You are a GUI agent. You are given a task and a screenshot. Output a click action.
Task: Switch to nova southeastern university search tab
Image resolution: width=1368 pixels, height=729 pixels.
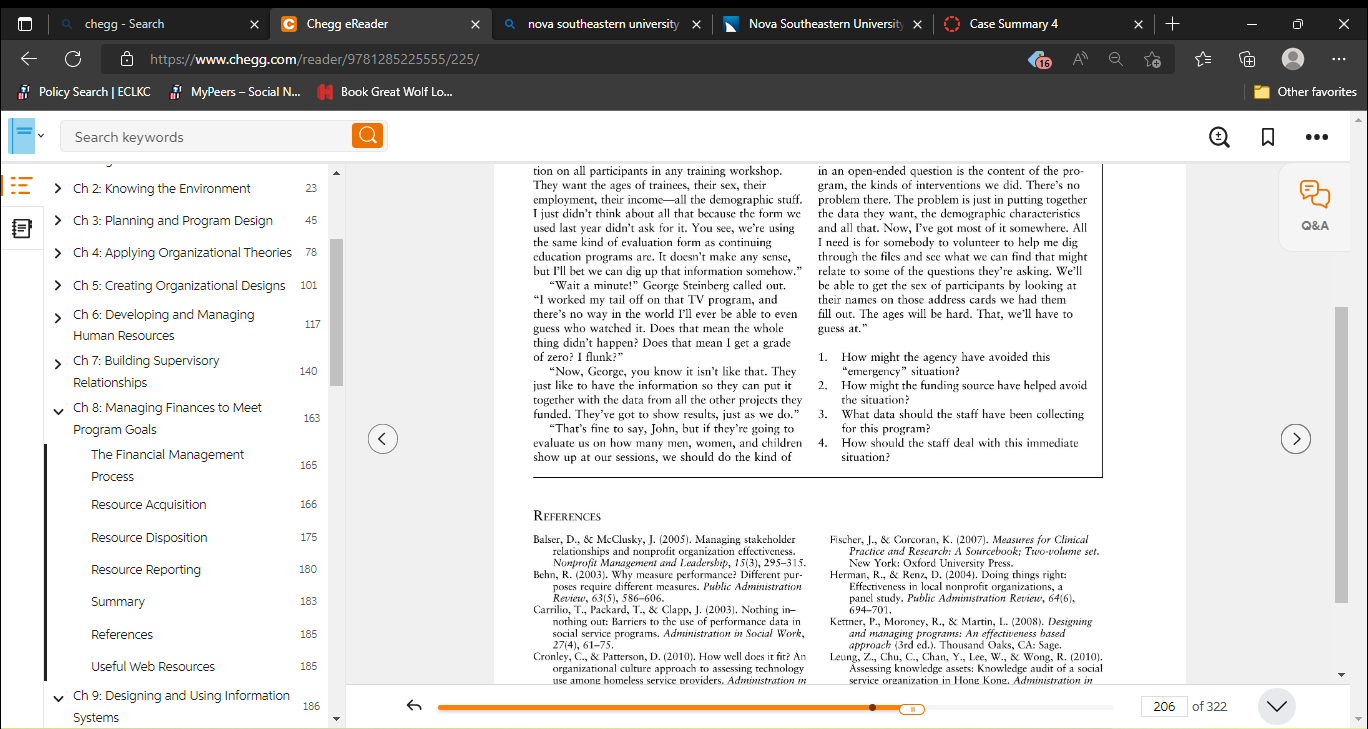(x=604, y=23)
